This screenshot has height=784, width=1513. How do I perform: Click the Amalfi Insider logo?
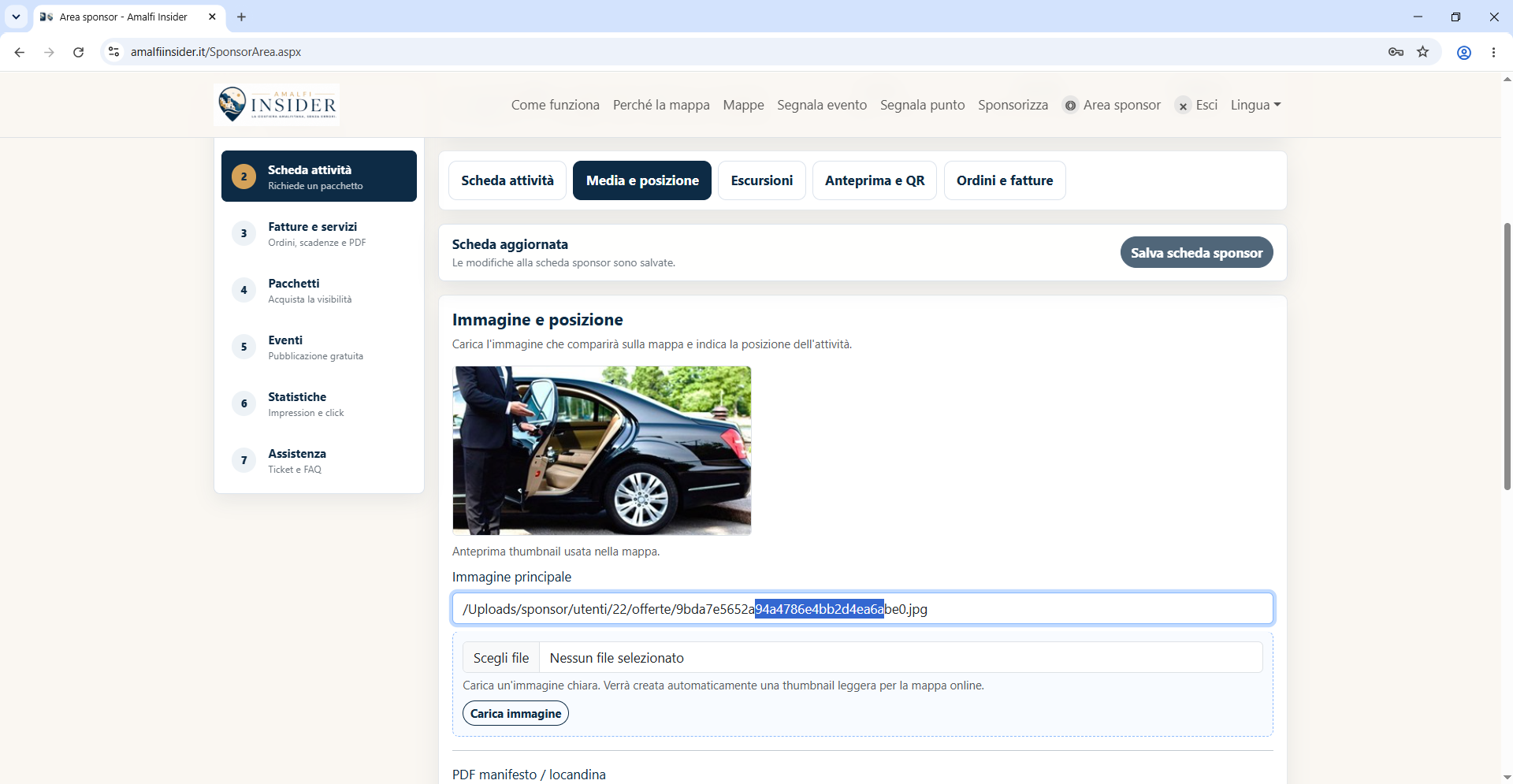coord(277,105)
